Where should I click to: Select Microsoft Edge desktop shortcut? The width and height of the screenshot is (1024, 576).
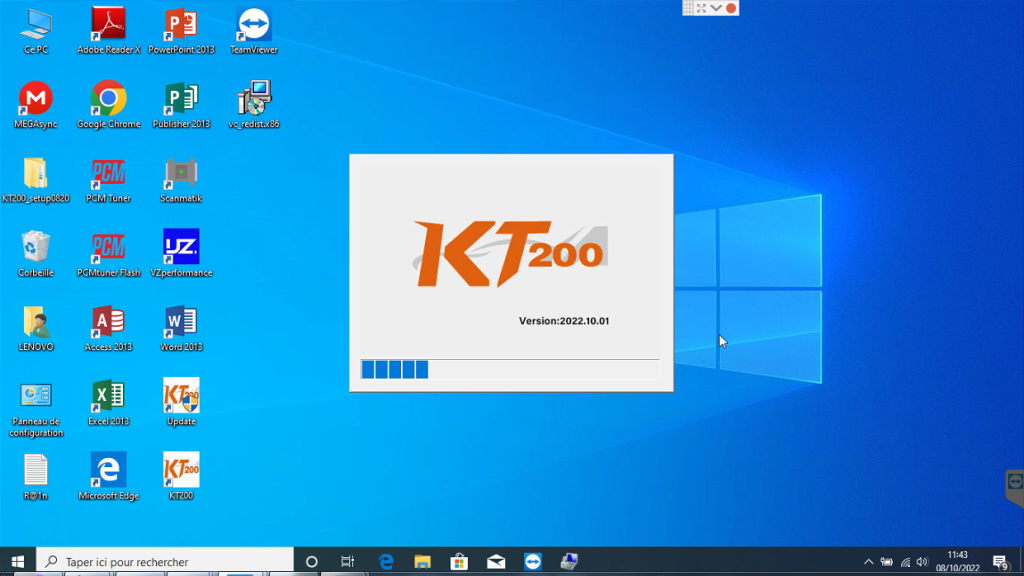pos(108,476)
